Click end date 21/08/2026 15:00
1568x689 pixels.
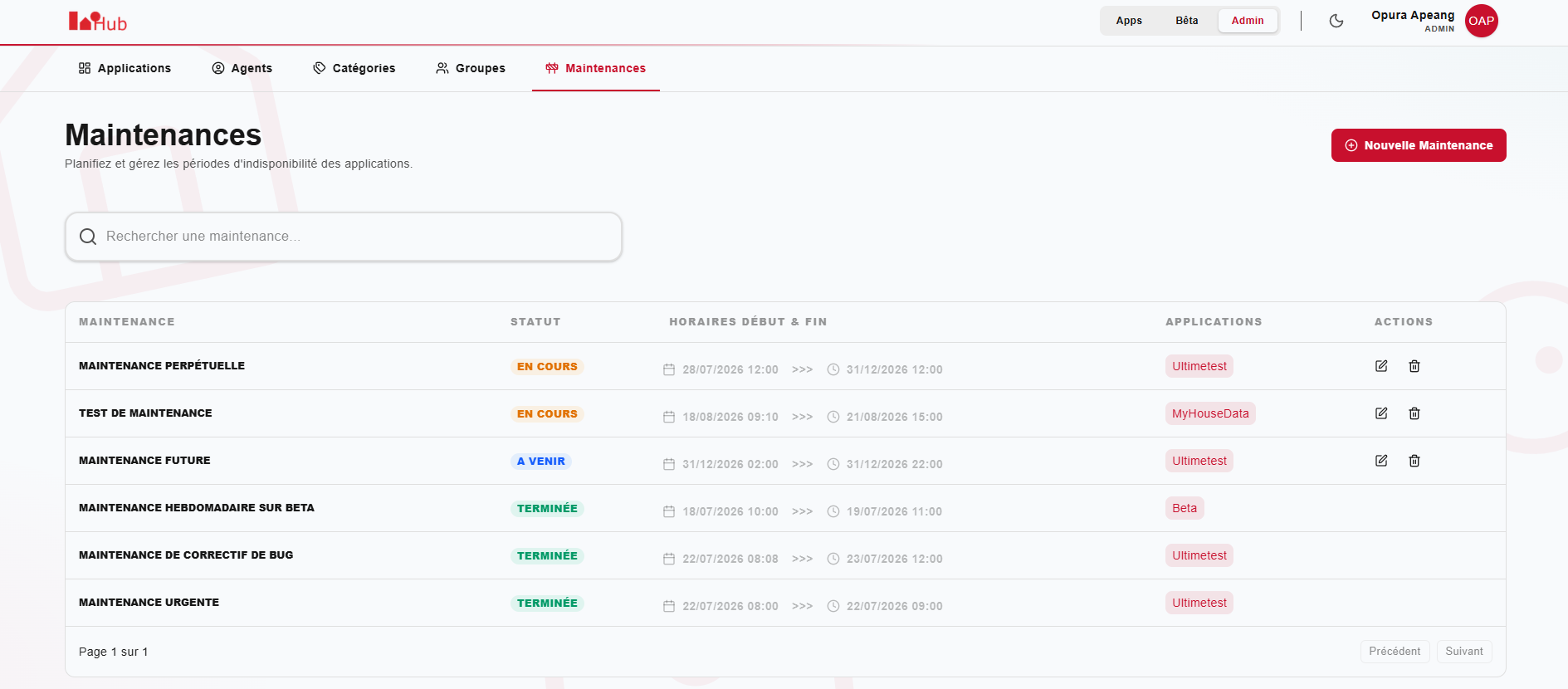[895, 417]
